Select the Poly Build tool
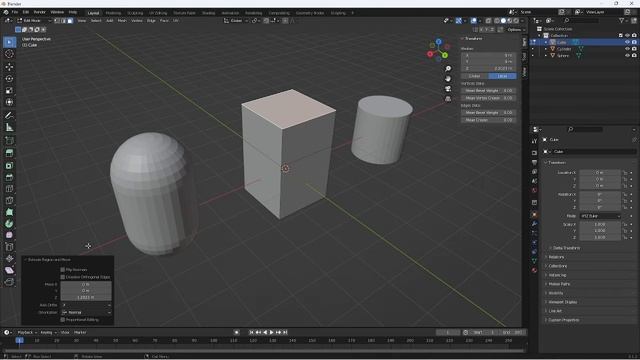This screenshot has width=640, height=360. tap(9, 212)
